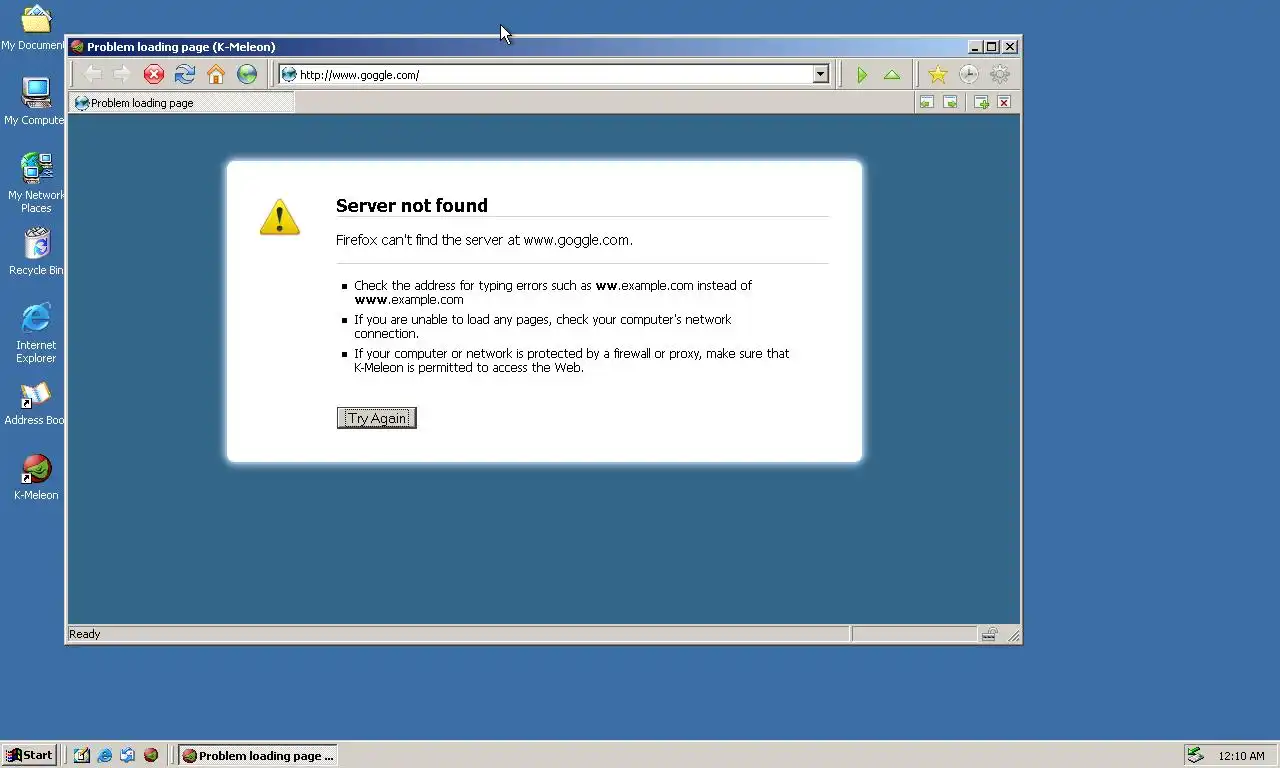Open address bar URL dropdown arrow
The width and height of the screenshot is (1280, 768).
pos(821,74)
